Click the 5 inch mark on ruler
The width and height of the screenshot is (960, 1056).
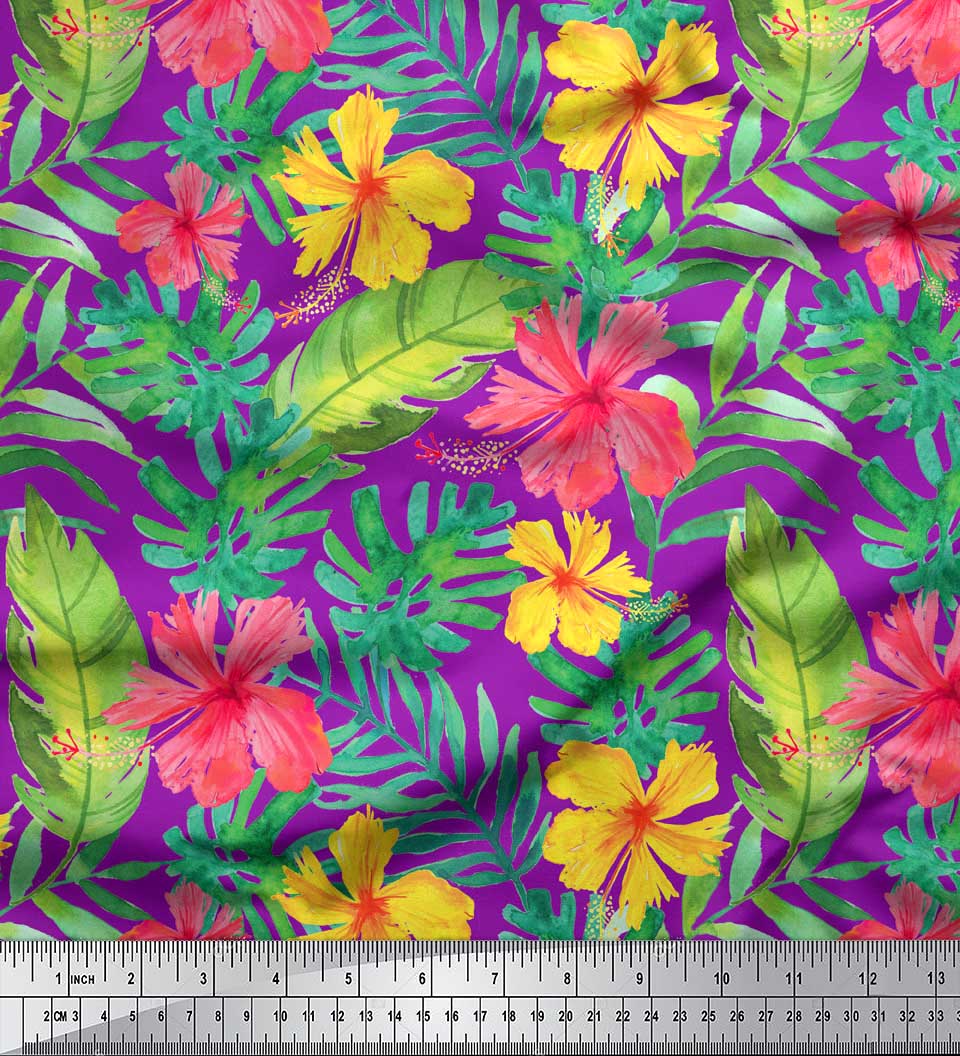[x=349, y=979]
